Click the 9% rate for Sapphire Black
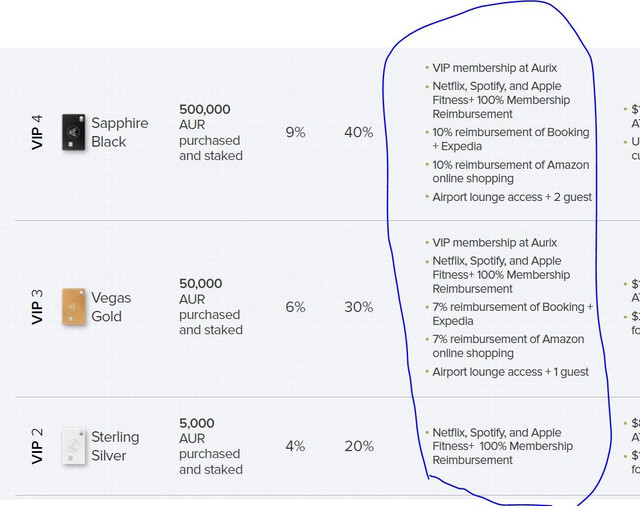The image size is (640, 506). [295, 132]
